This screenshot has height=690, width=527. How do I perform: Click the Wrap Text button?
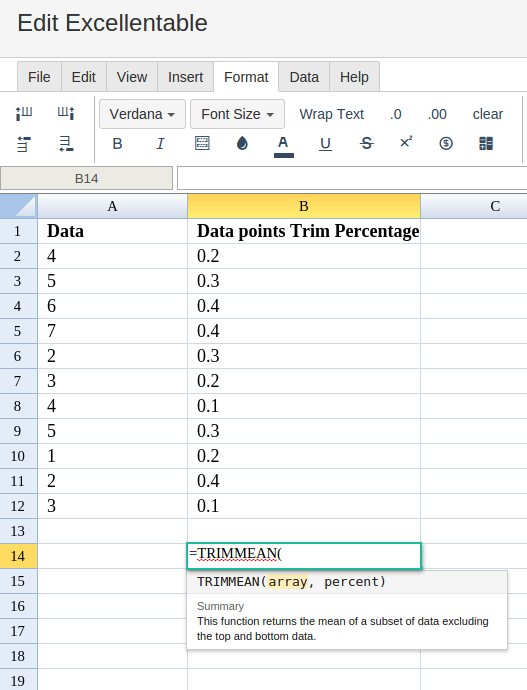click(332, 114)
